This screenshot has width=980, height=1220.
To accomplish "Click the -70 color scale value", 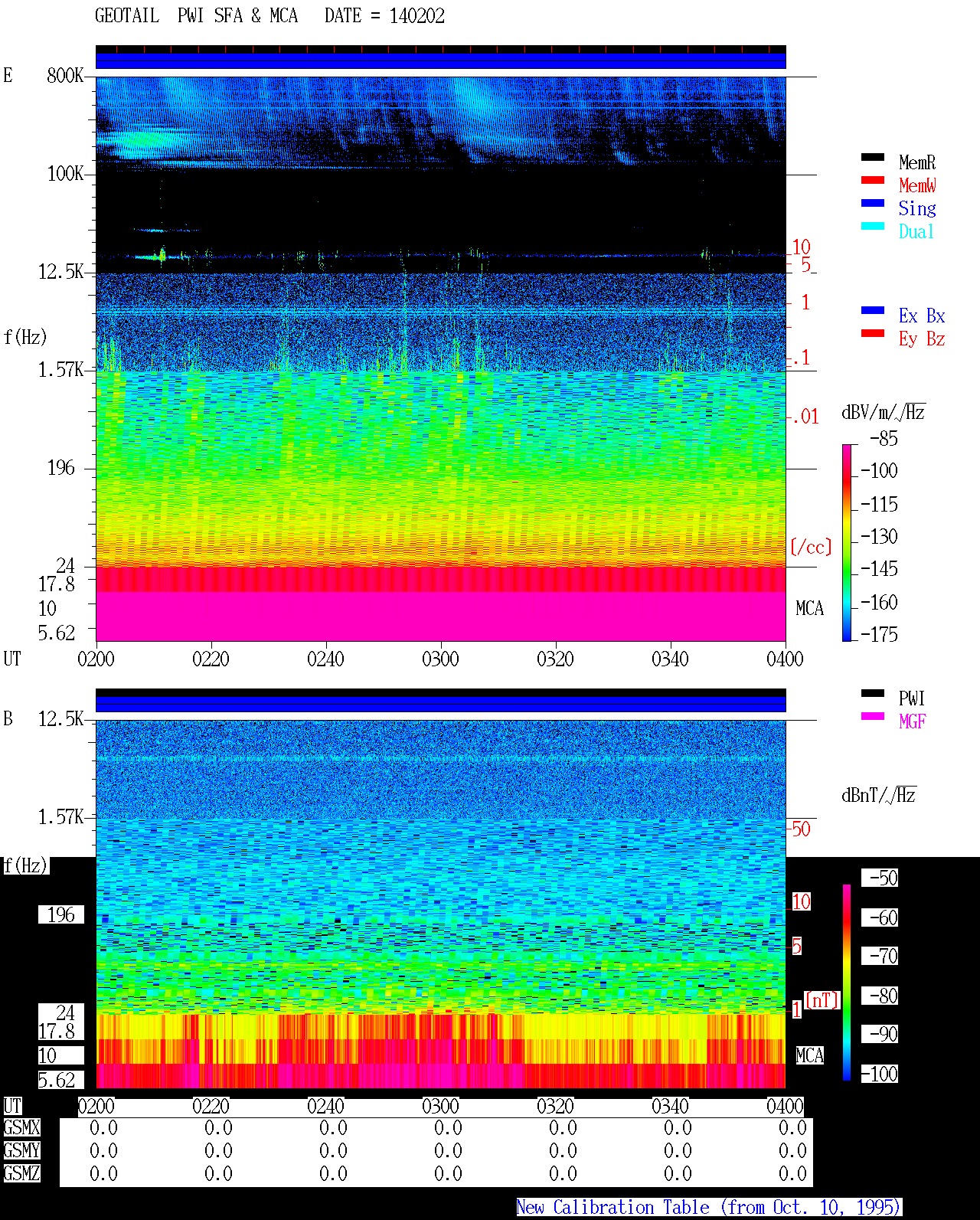I will pyautogui.click(x=880, y=956).
